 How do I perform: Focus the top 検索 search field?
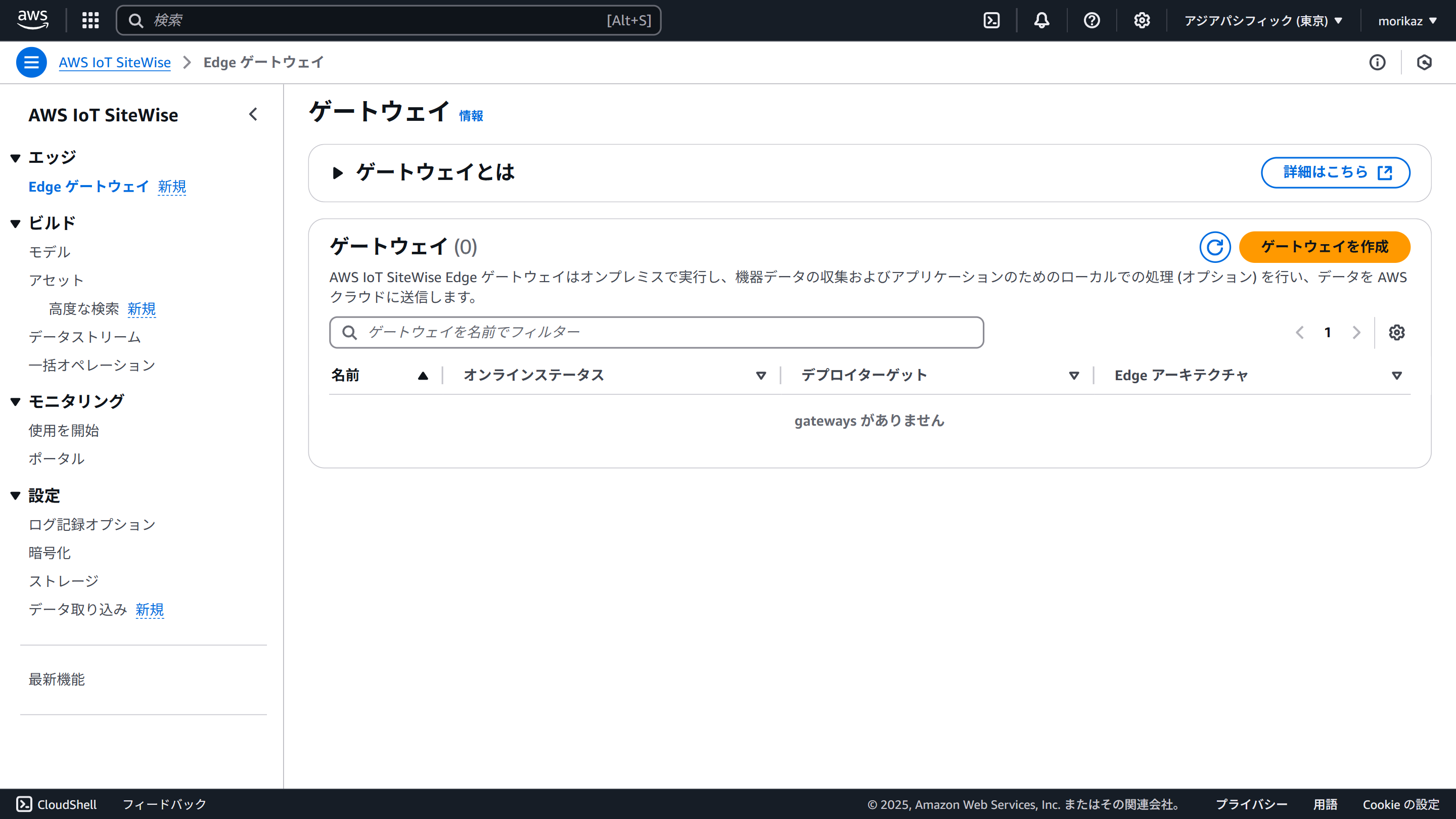point(389,20)
